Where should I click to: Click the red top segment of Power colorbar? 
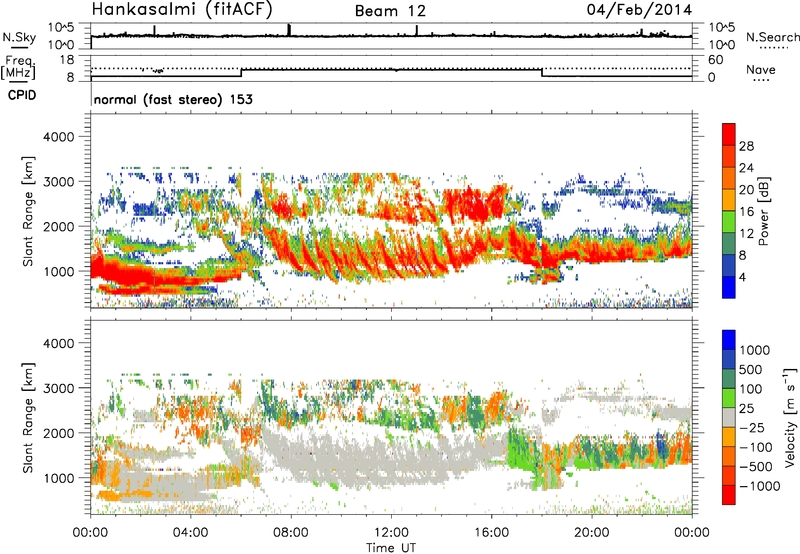point(729,135)
